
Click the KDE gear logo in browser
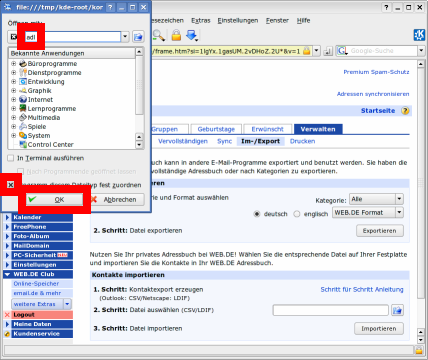click(x=419, y=35)
